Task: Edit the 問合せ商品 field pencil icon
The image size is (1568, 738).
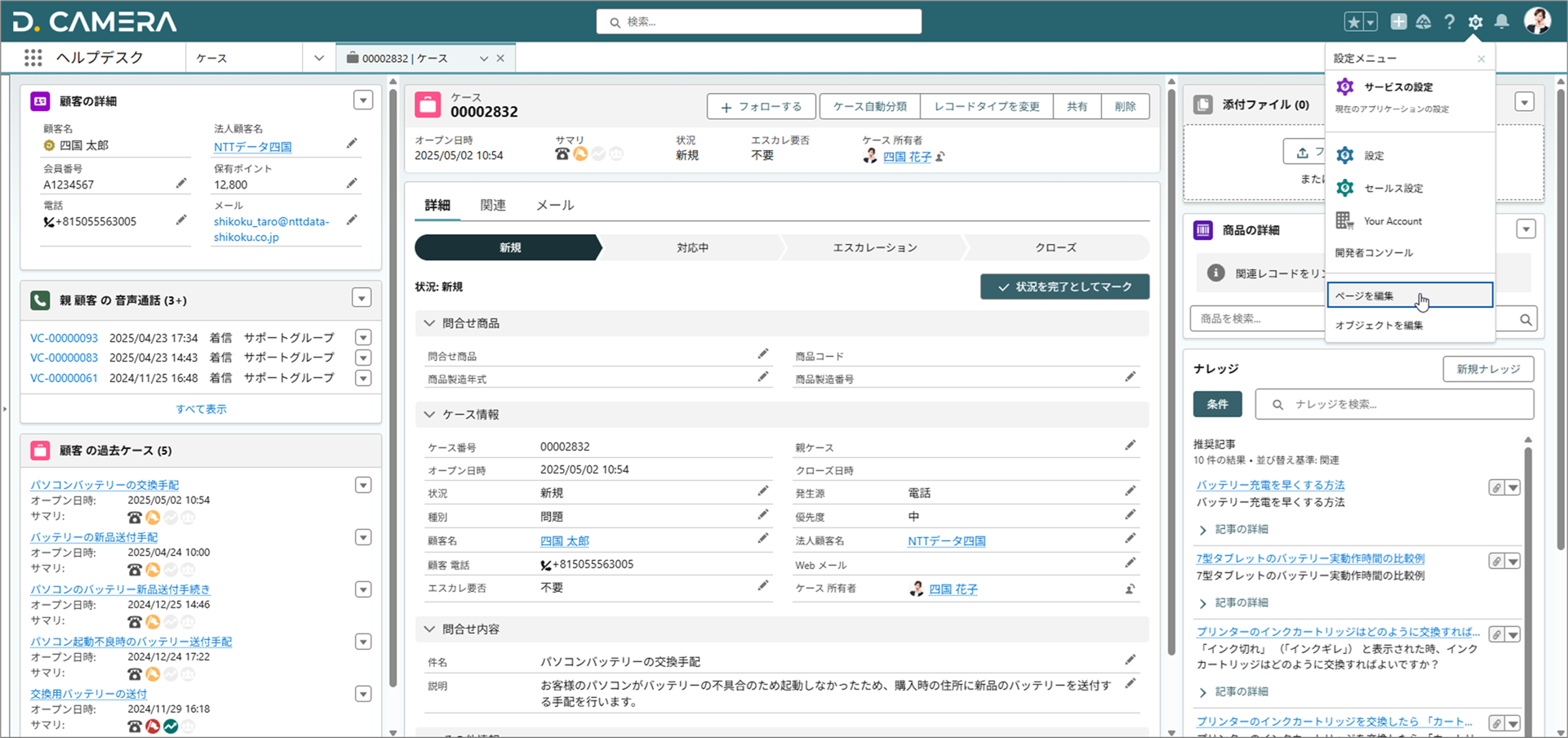Action: [762, 353]
